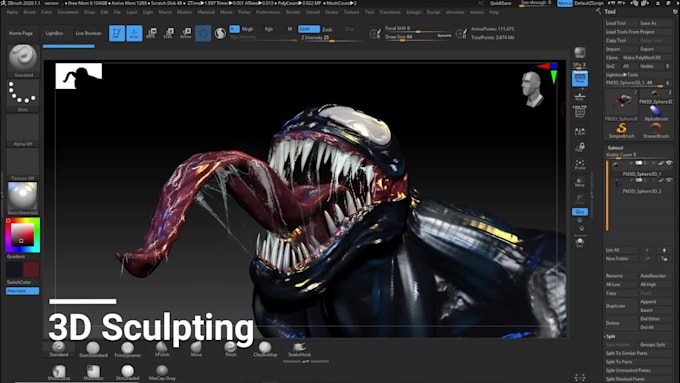Click the sculptris pro round icon
Viewport: 680px width, 383px height.
pyautogui.click(x=220, y=33)
